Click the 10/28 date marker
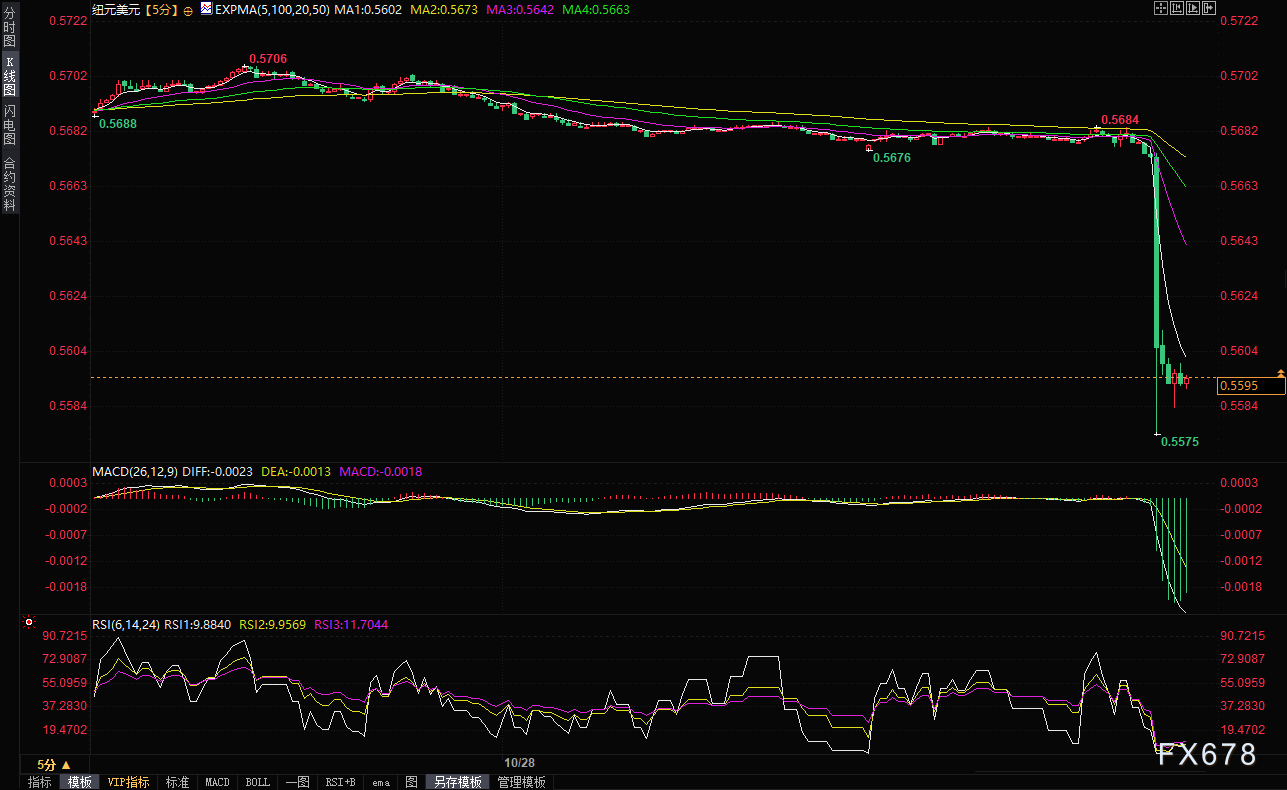The height and width of the screenshot is (790, 1287). (520, 763)
